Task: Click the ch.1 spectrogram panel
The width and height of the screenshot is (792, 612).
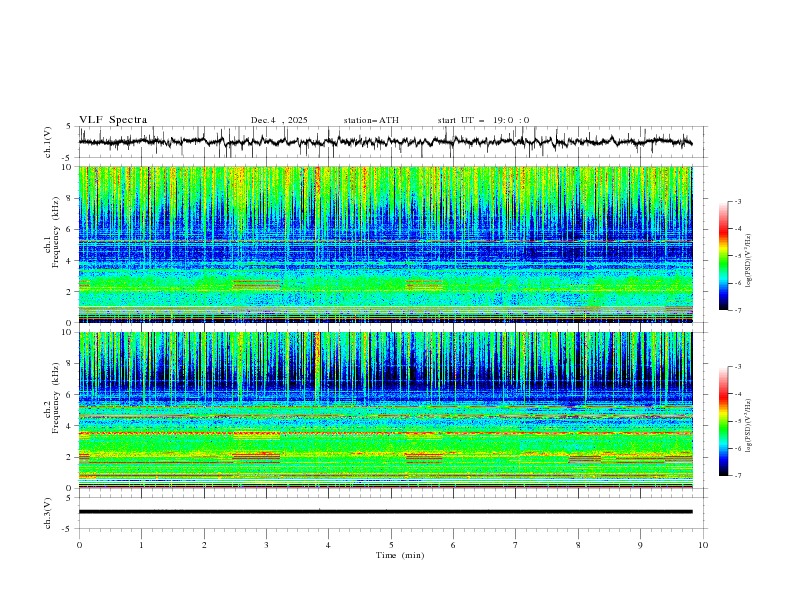Action: [x=385, y=244]
